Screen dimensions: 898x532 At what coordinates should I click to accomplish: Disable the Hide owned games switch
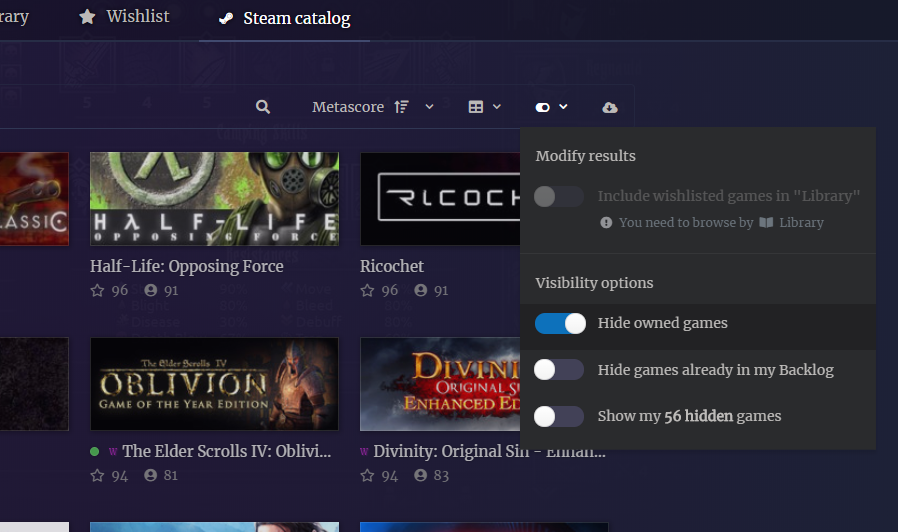pos(560,324)
